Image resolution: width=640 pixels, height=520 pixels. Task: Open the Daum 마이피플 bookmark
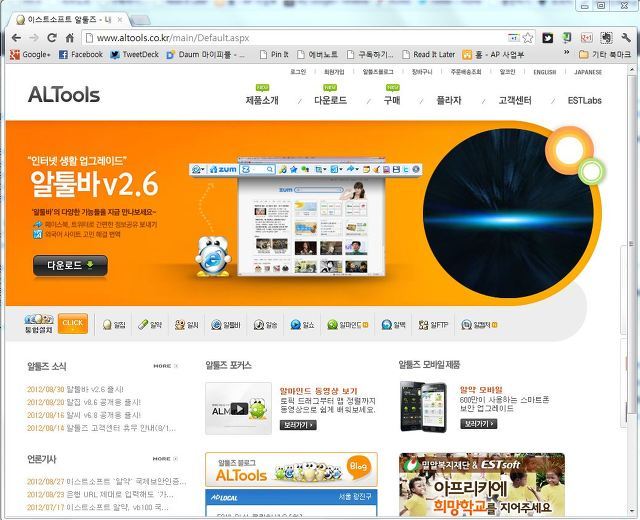pos(205,54)
